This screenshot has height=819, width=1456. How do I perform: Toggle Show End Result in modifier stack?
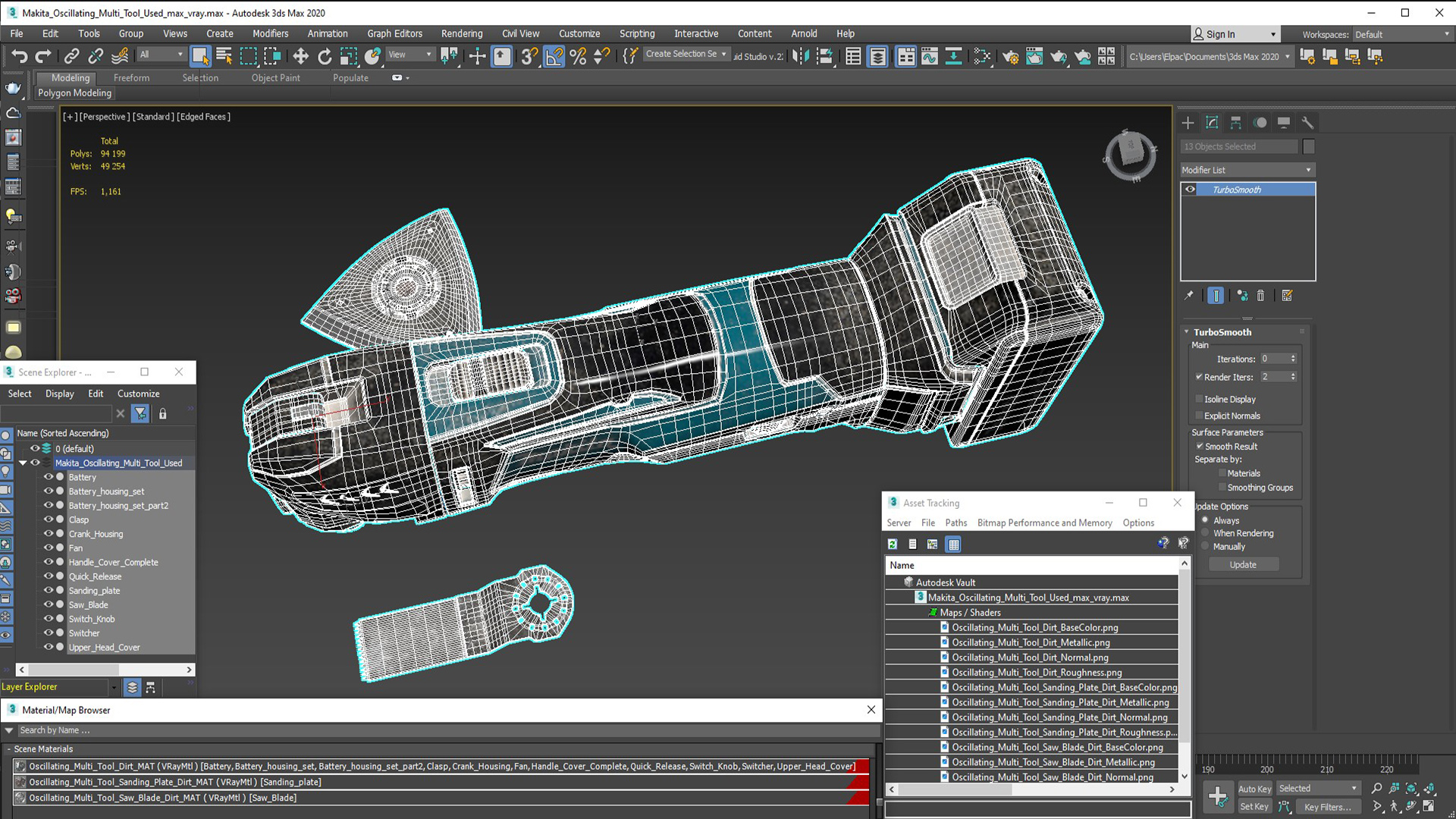coord(1216,296)
